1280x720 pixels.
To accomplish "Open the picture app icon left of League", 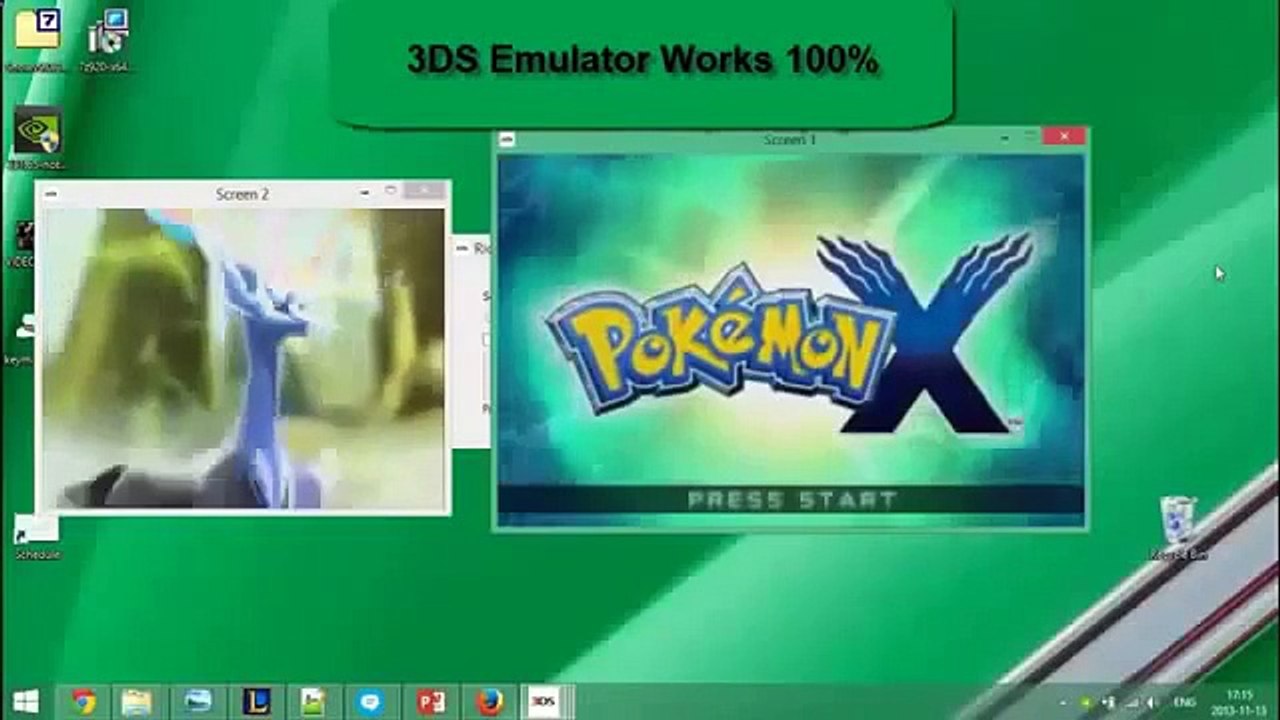I will (197, 702).
